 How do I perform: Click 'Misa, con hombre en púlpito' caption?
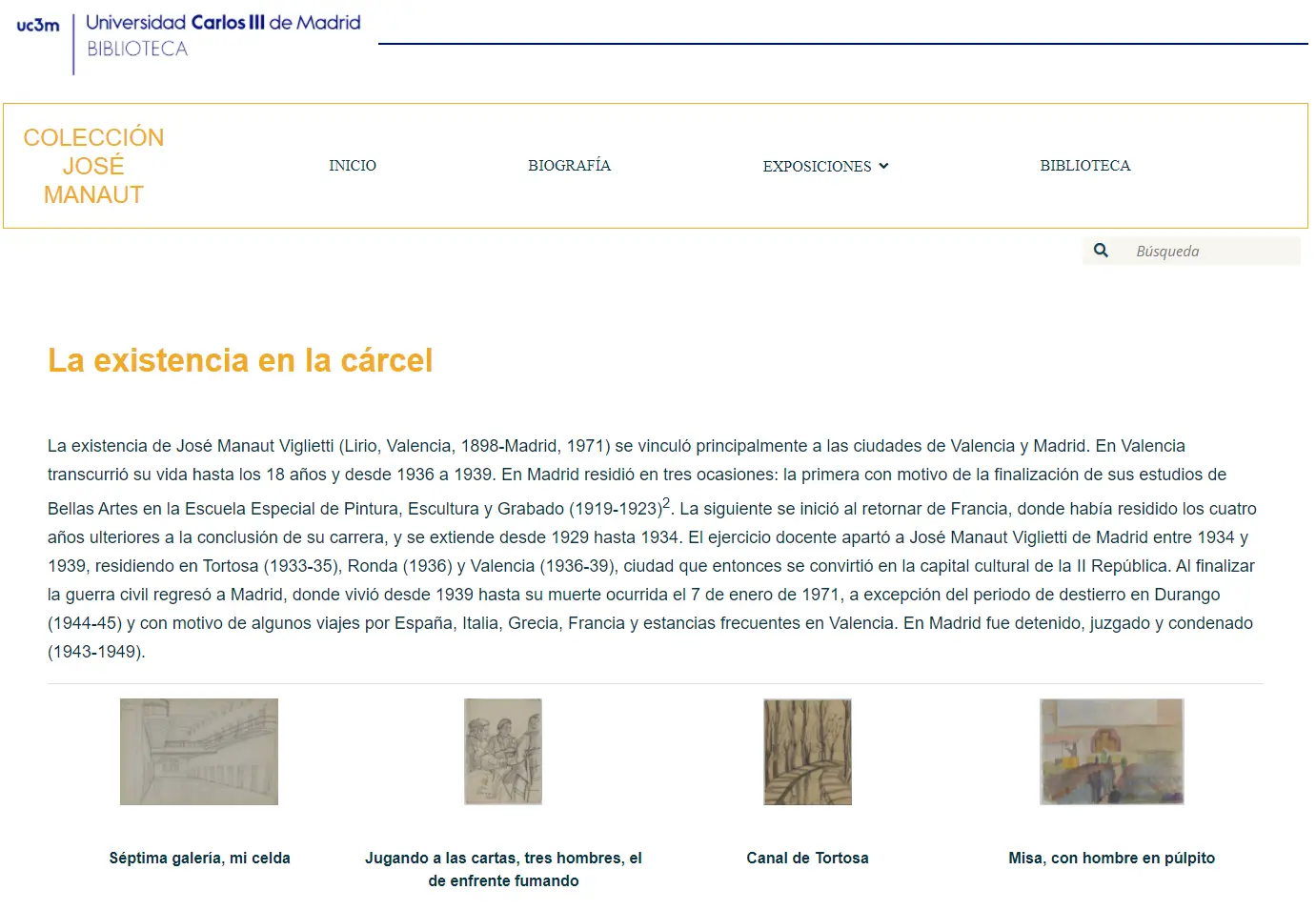point(1112,858)
